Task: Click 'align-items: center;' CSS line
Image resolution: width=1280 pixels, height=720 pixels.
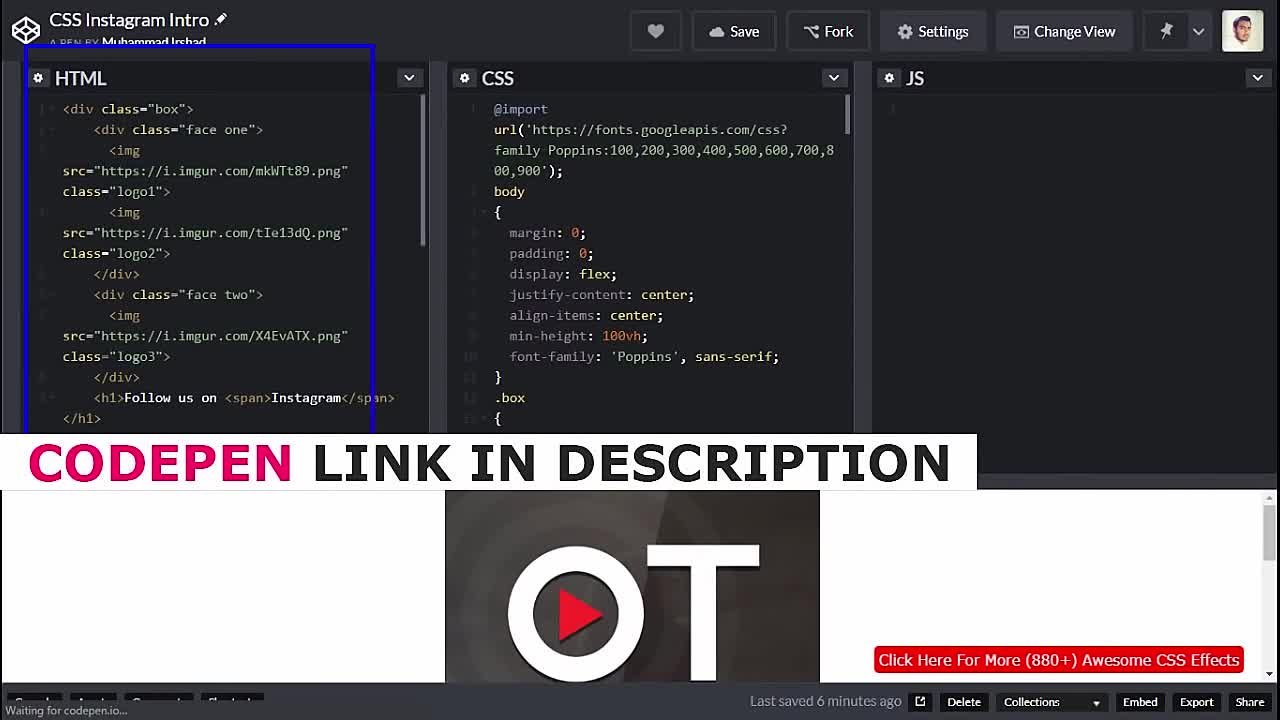Action: pos(586,315)
